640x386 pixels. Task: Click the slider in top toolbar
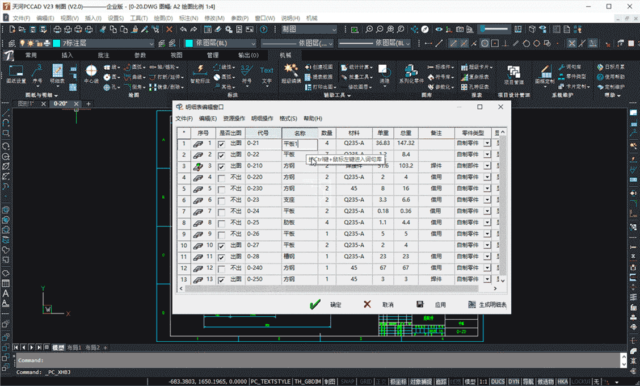[494, 29]
